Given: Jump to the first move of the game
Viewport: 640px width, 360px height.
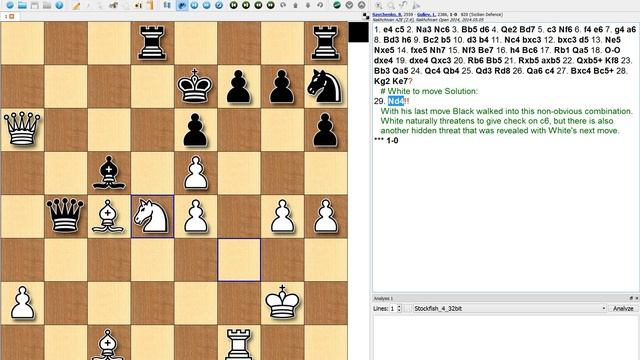Looking at the screenshot, I should click(x=233, y=5).
